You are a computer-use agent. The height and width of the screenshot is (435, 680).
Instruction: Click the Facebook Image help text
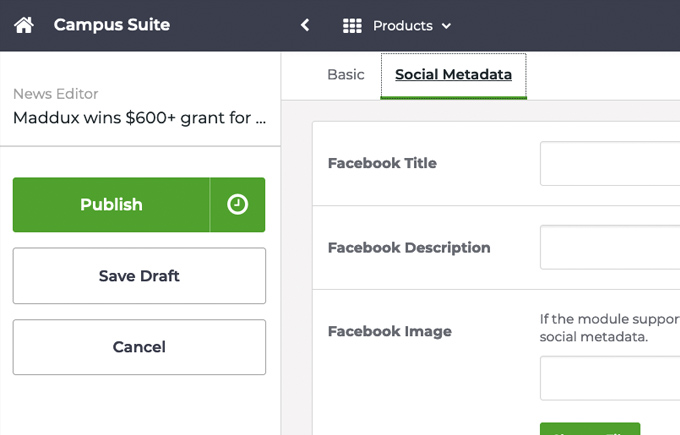[x=609, y=328]
